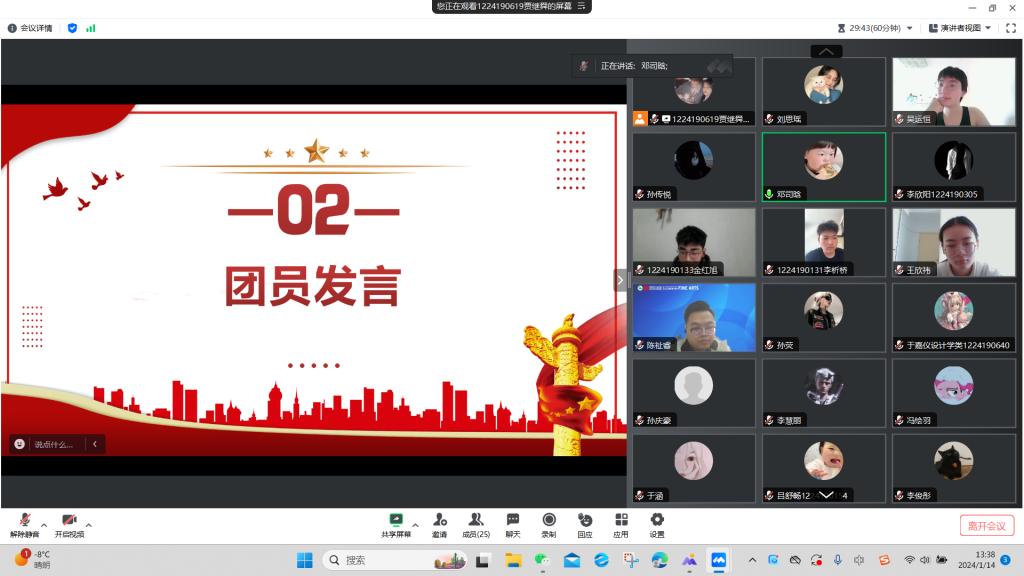The height and width of the screenshot is (576, 1024).
Task: Enter full screen mode icon
Action: (1011, 28)
